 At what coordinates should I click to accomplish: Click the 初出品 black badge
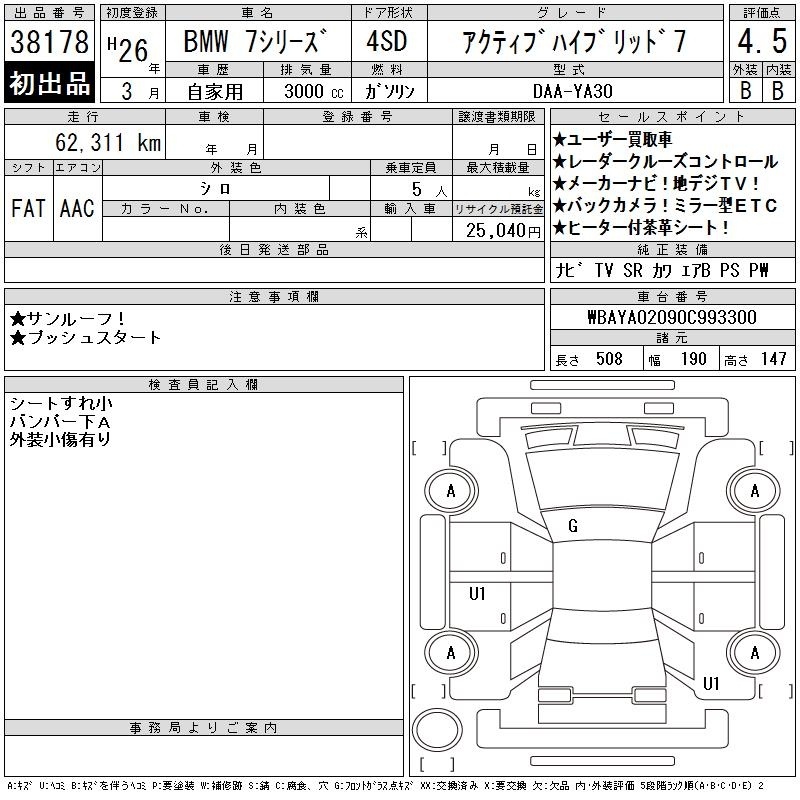click(x=49, y=84)
